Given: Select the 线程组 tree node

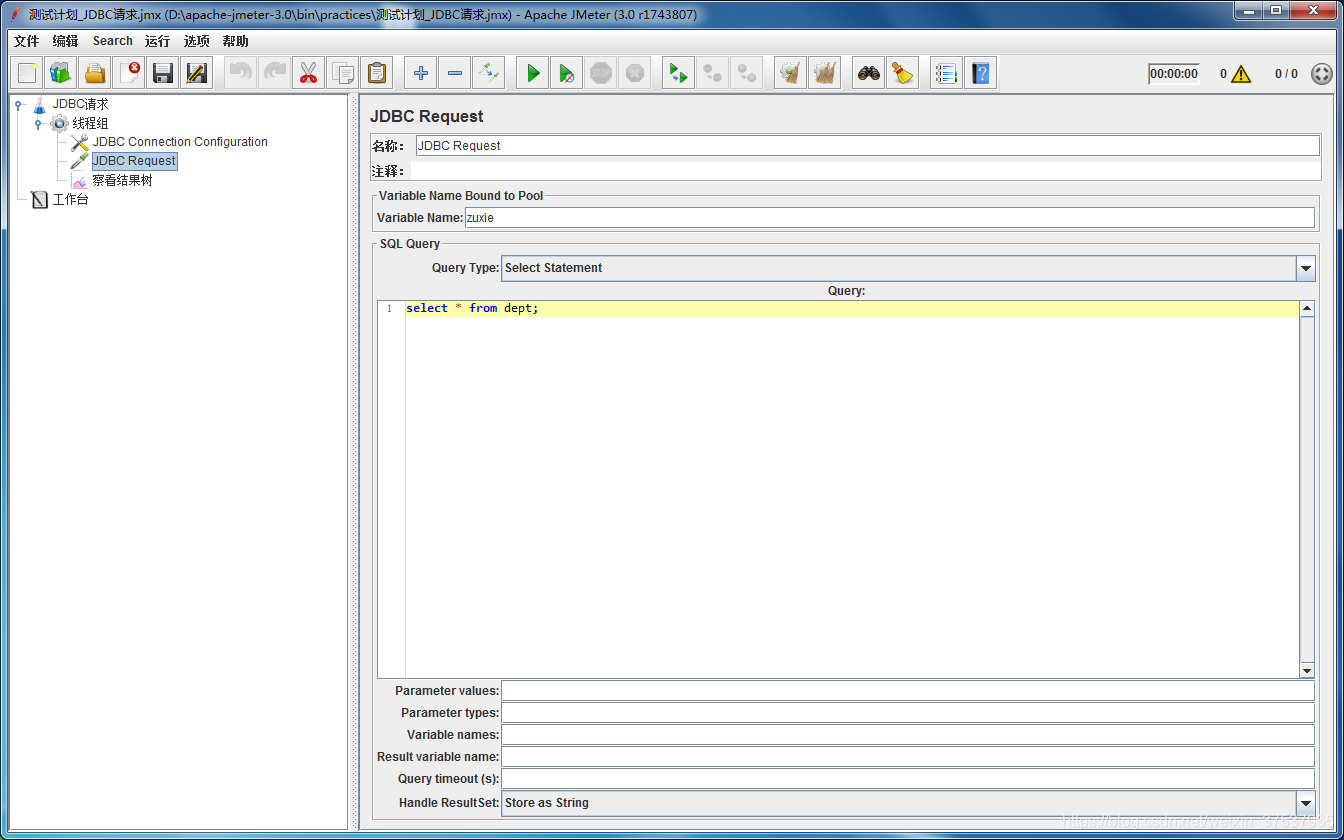Looking at the screenshot, I should click(x=90, y=123).
